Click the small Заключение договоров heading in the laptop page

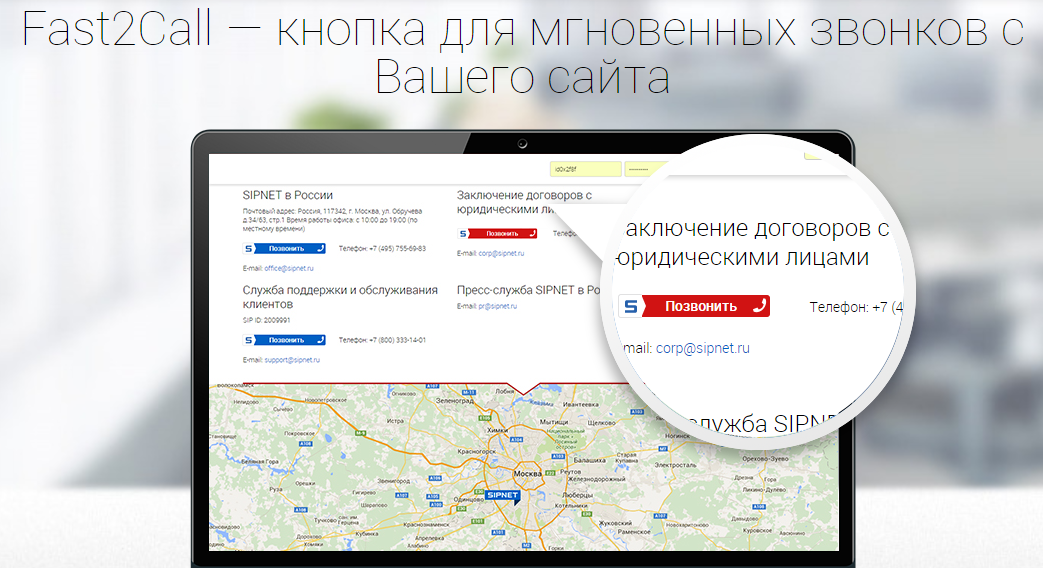pos(524,202)
